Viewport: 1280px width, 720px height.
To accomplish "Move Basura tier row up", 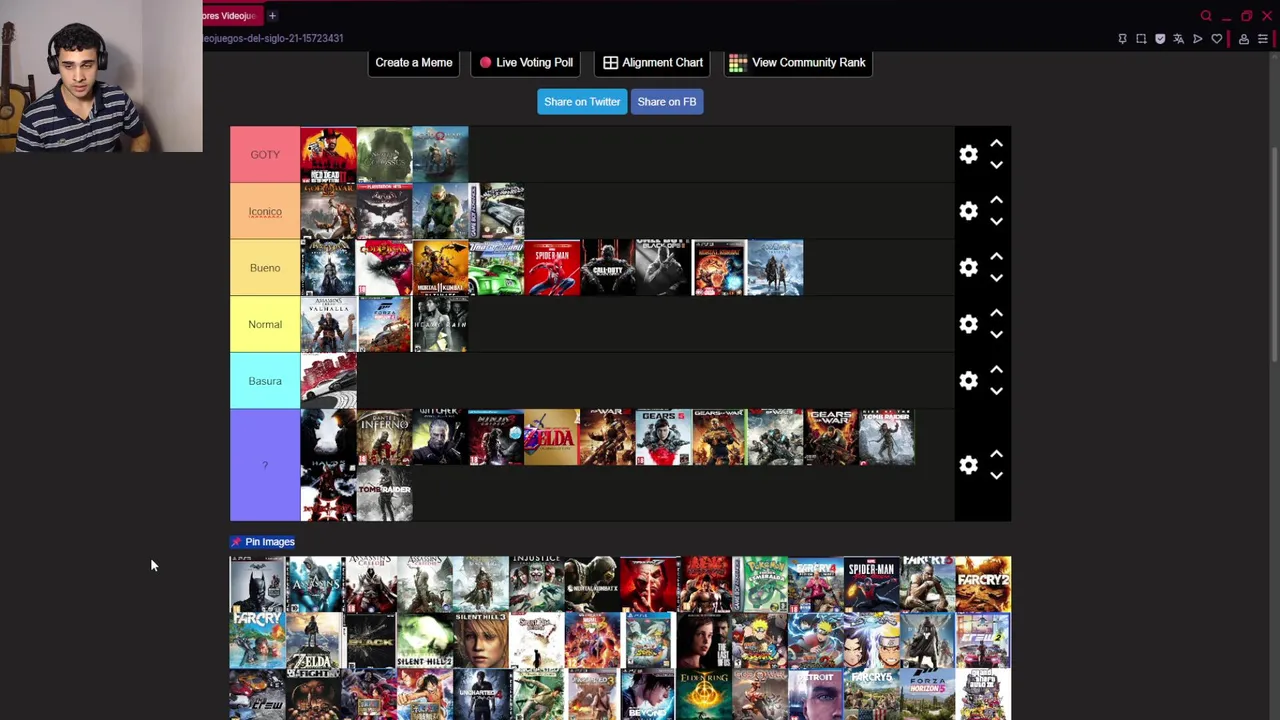I will 996,370.
